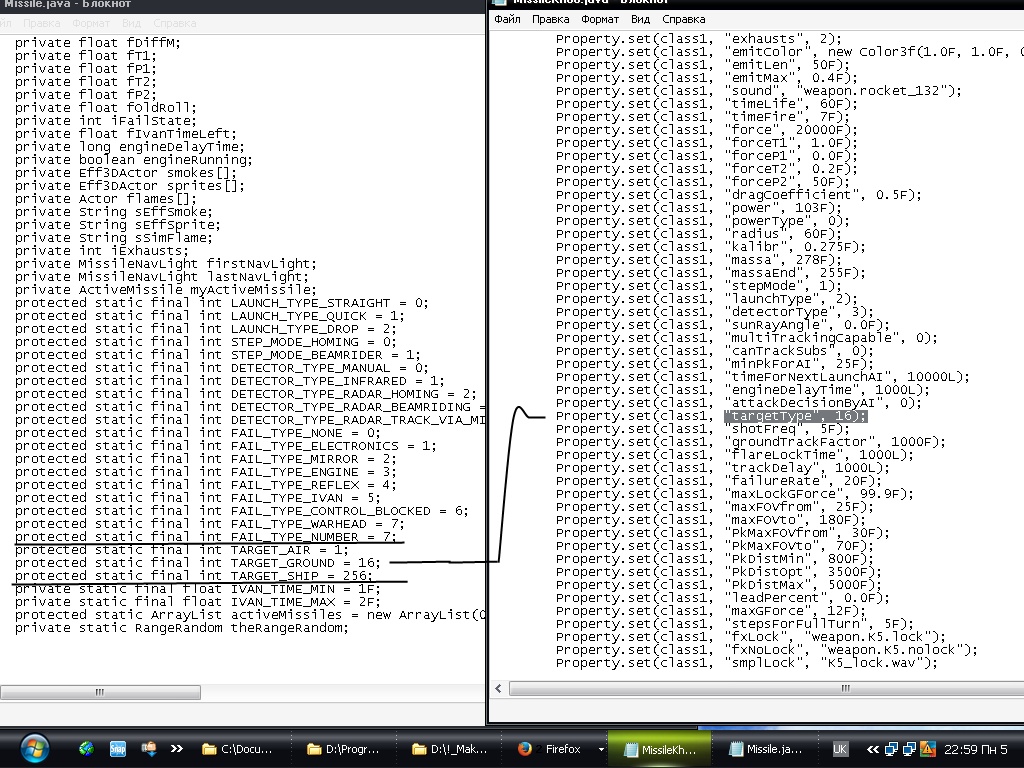The height and width of the screenshot is (768, 1024).
Task: Click the STEP_MODE_BEAMRIDER = 1 line
Action: click(217, 355)
